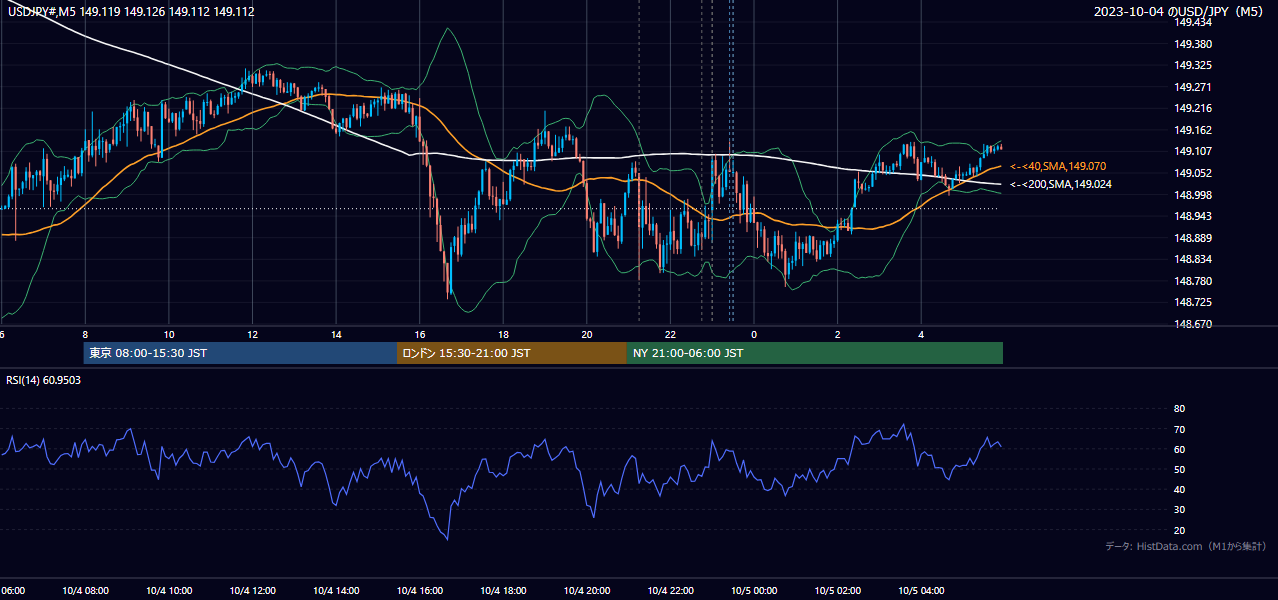Click hour label 18 under the price chart
Viewport: 1278px width, 600px height.
click(503, 334)
